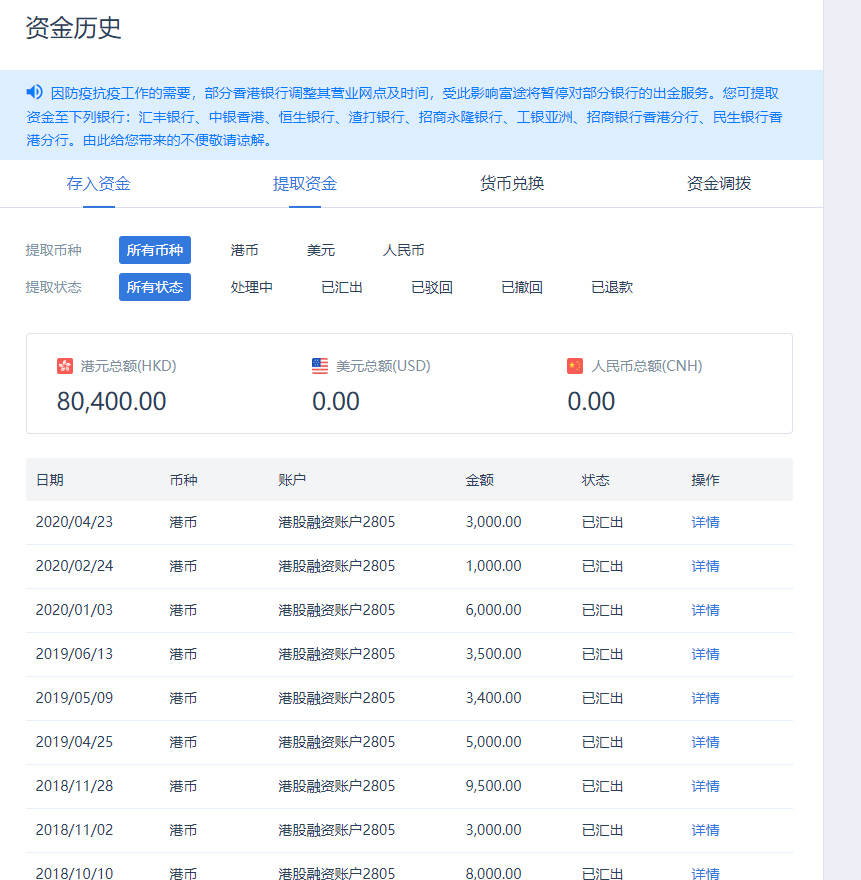This screenshot has height=880, width=861.
Task: Open 详情 for 2018/11/28 withdrawal
Action: pos(706,786)
